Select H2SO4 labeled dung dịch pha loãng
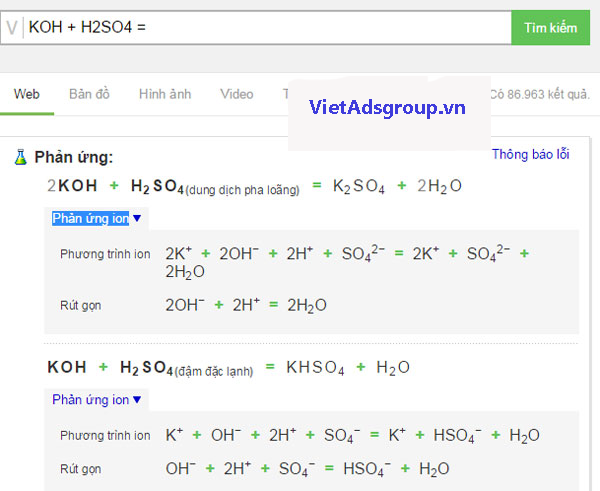This screenshot has width=600, height=491. (215, 187)
